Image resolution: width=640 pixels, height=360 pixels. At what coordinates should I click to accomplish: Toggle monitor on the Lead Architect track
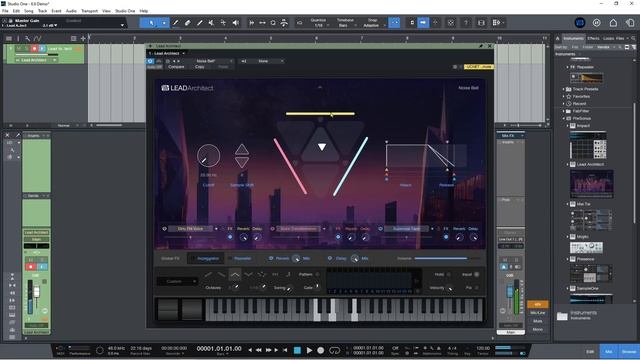click(x=42, y=49)
